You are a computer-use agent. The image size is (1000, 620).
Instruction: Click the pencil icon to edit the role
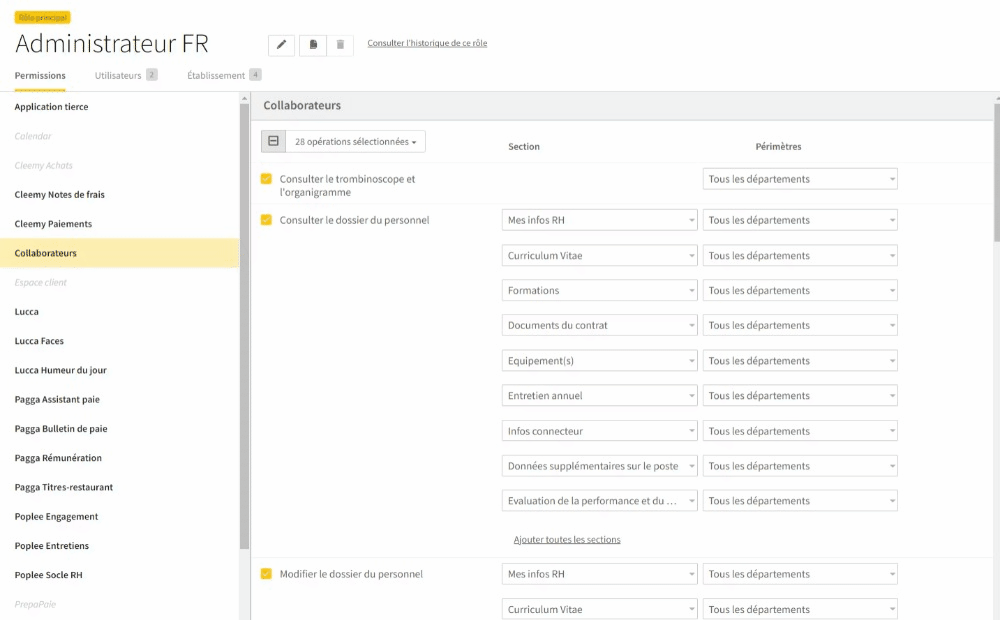tap(281, 45)
